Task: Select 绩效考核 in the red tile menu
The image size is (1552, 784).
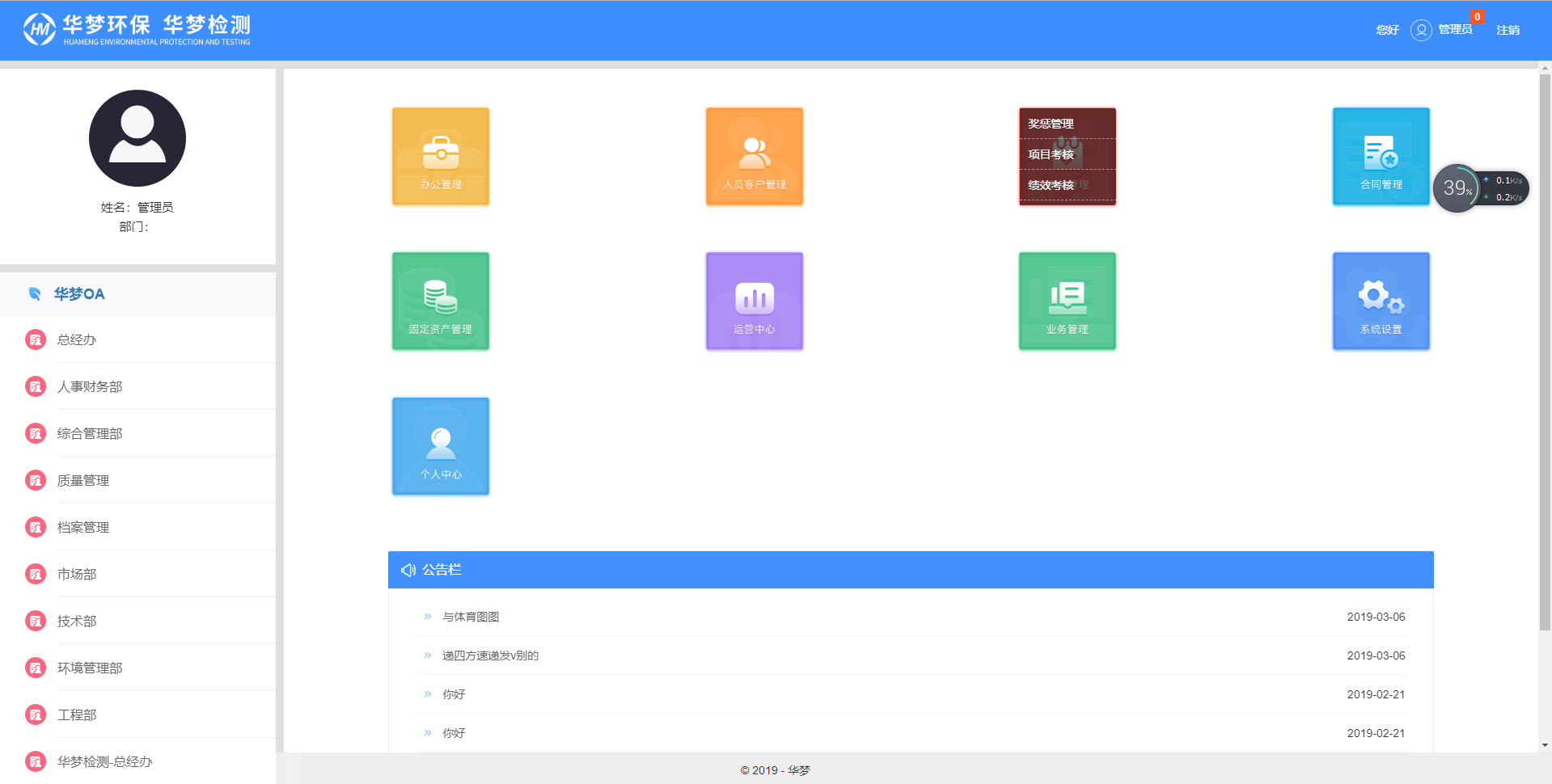Action: [x=1051, y=185]
